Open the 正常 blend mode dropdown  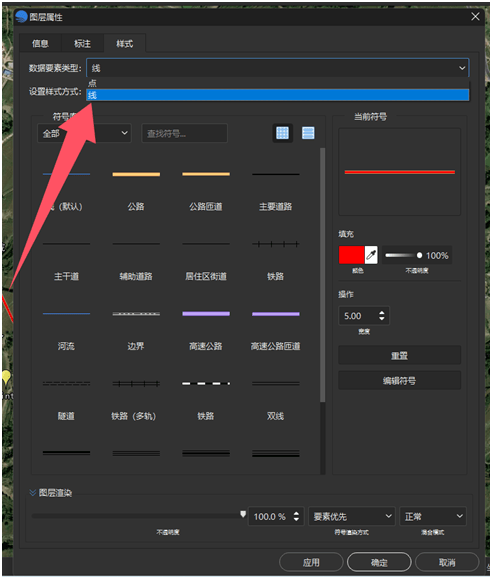coord(433,516)
